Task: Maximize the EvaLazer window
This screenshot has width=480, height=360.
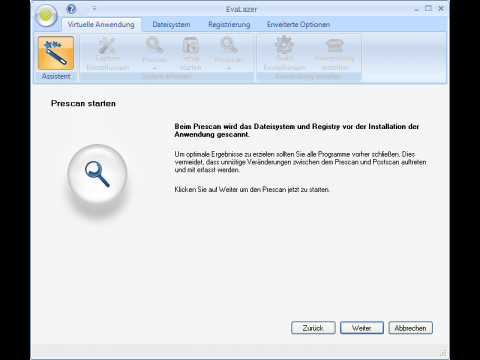Action: [428, 8]
